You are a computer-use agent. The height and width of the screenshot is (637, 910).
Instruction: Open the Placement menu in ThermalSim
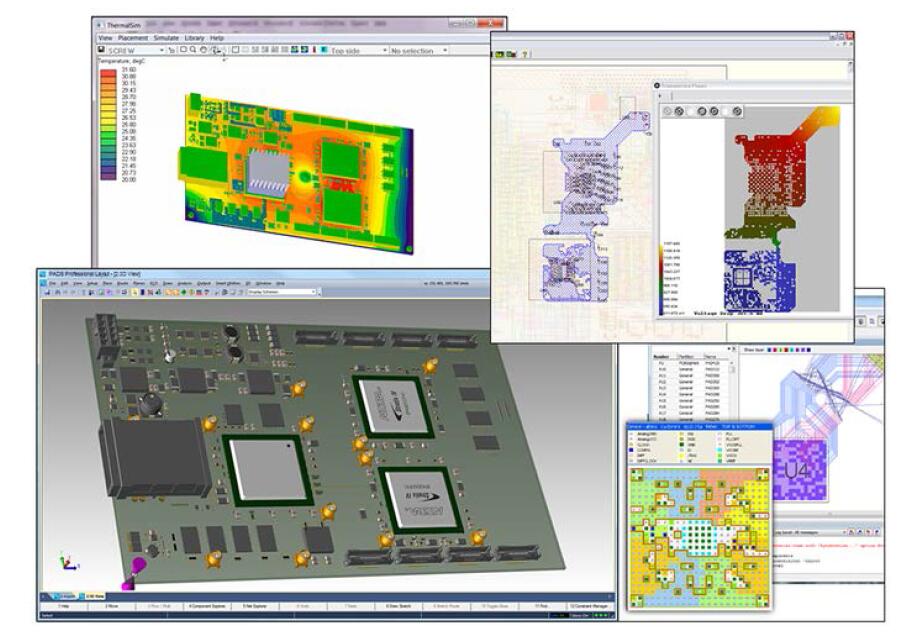[133, 38]
